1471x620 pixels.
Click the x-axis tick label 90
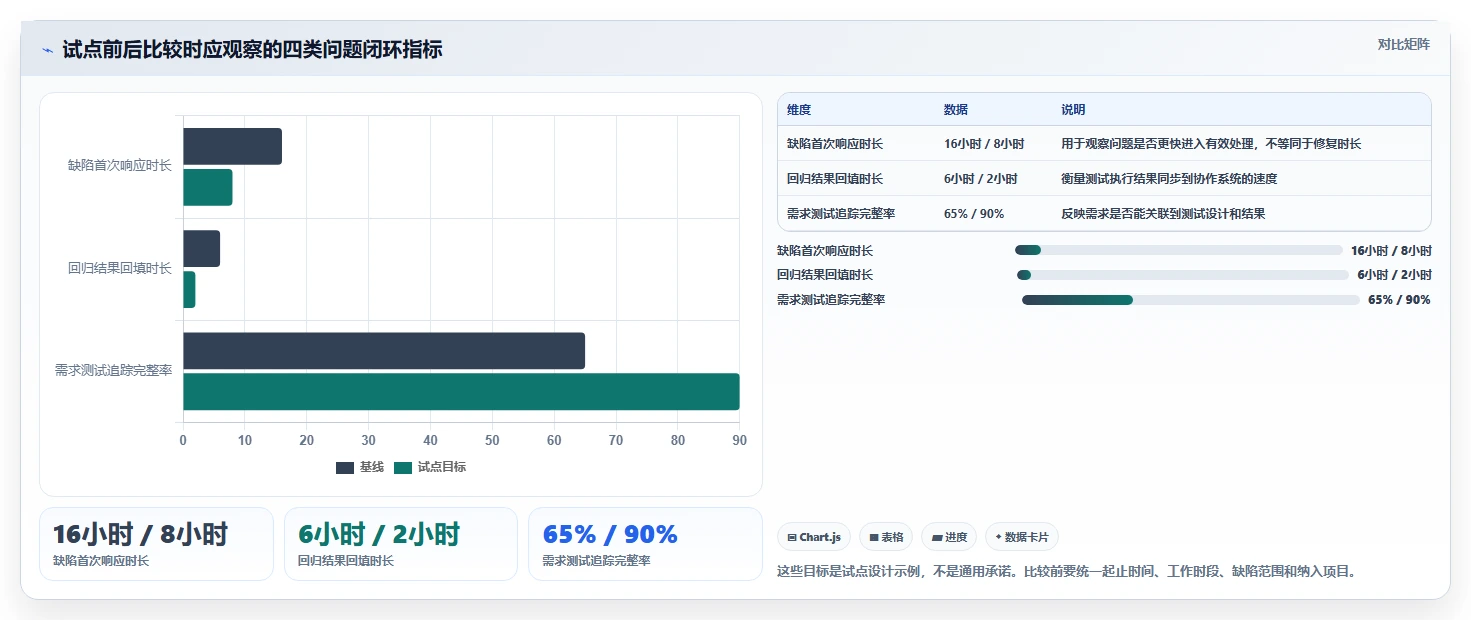click(739, 440)
